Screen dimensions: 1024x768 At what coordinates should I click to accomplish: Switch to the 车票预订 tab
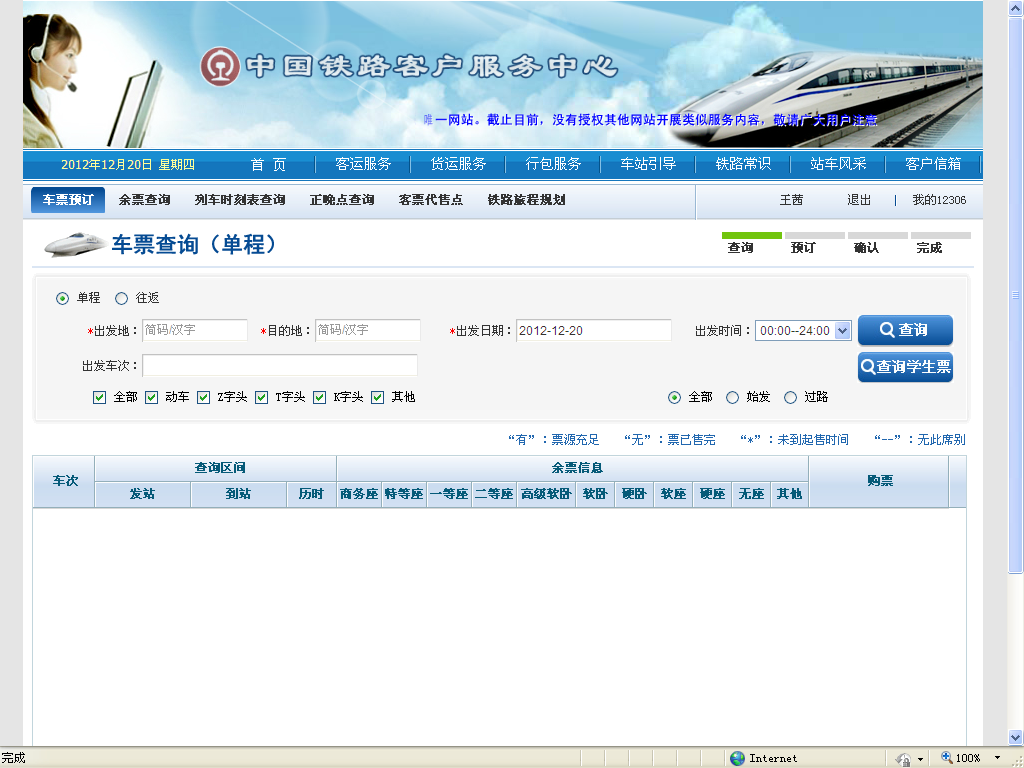68,200
